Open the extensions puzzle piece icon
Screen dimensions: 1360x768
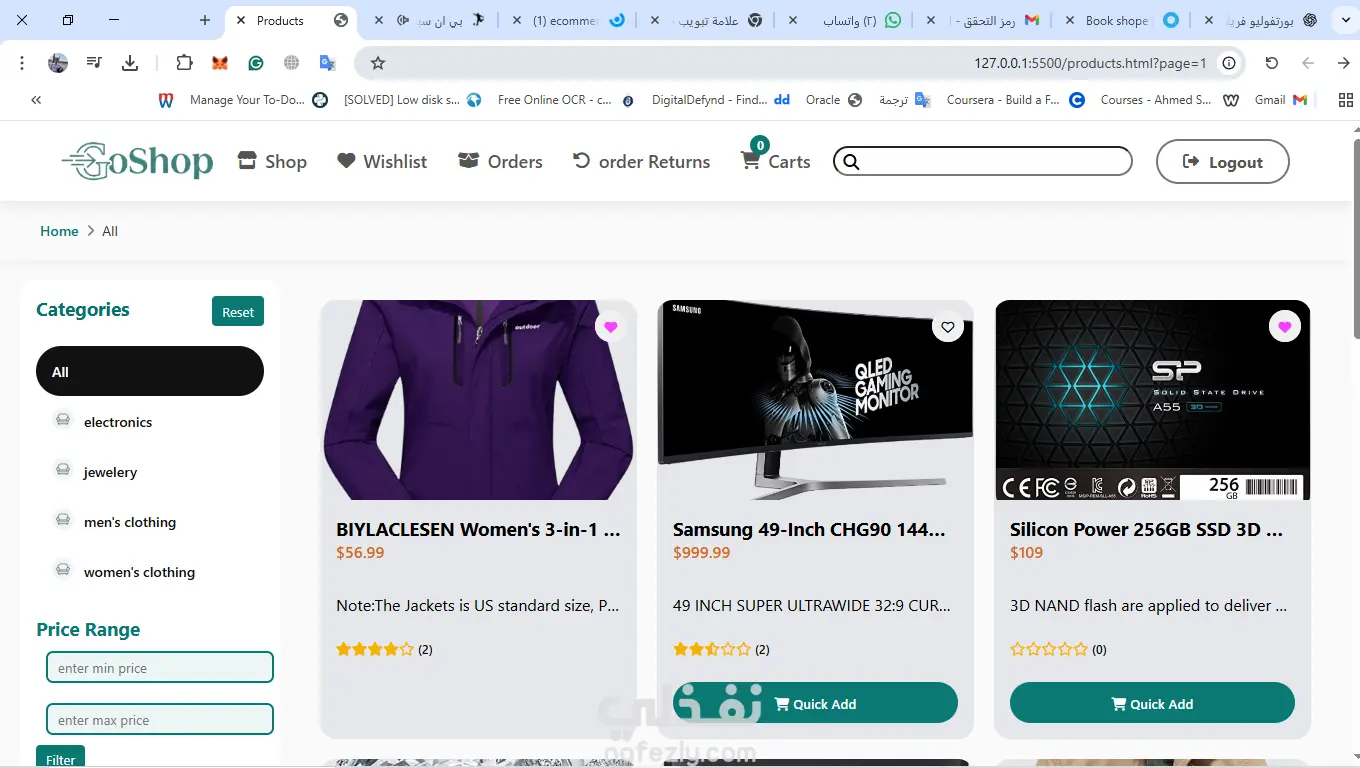[184, 63]
